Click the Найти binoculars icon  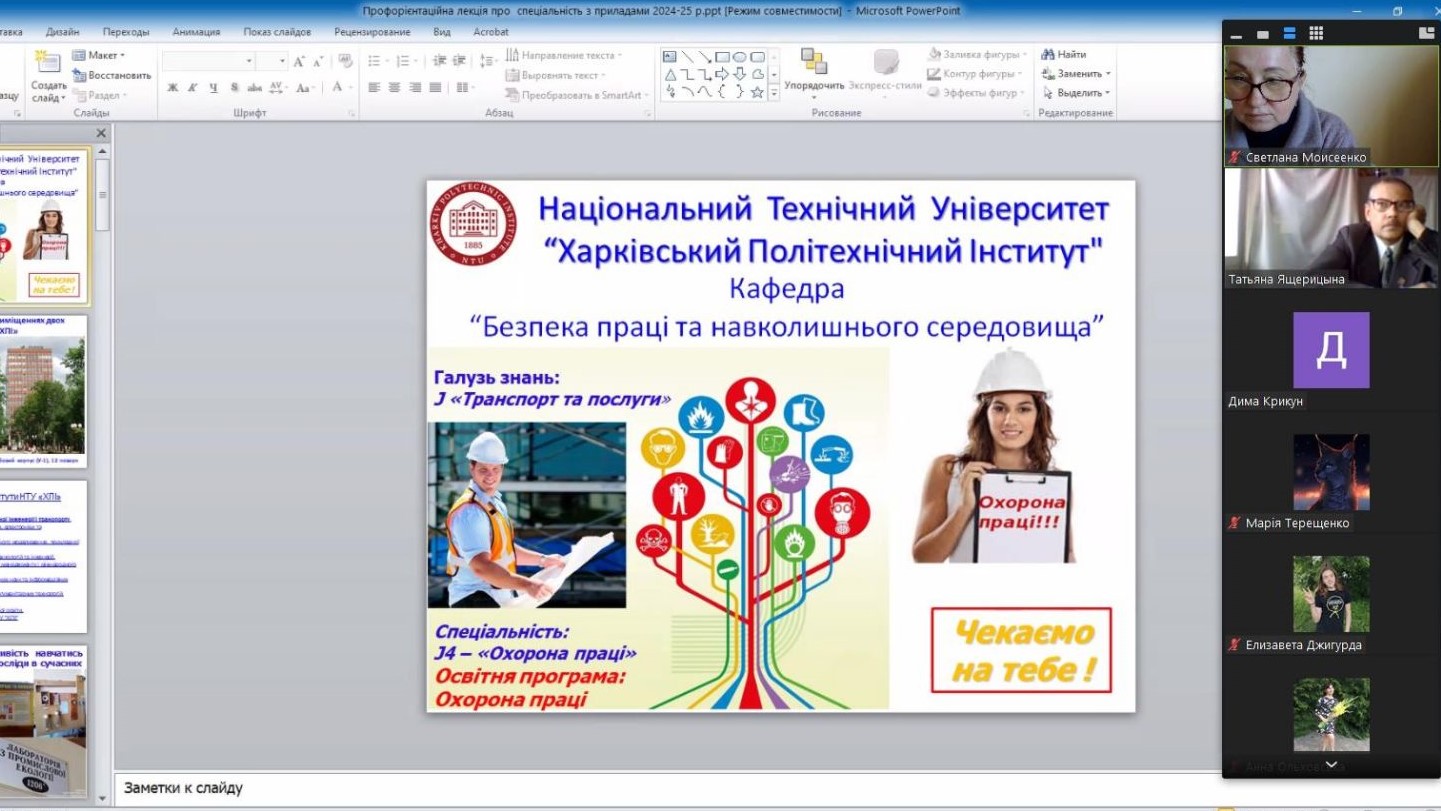[x=1048, y=55]
